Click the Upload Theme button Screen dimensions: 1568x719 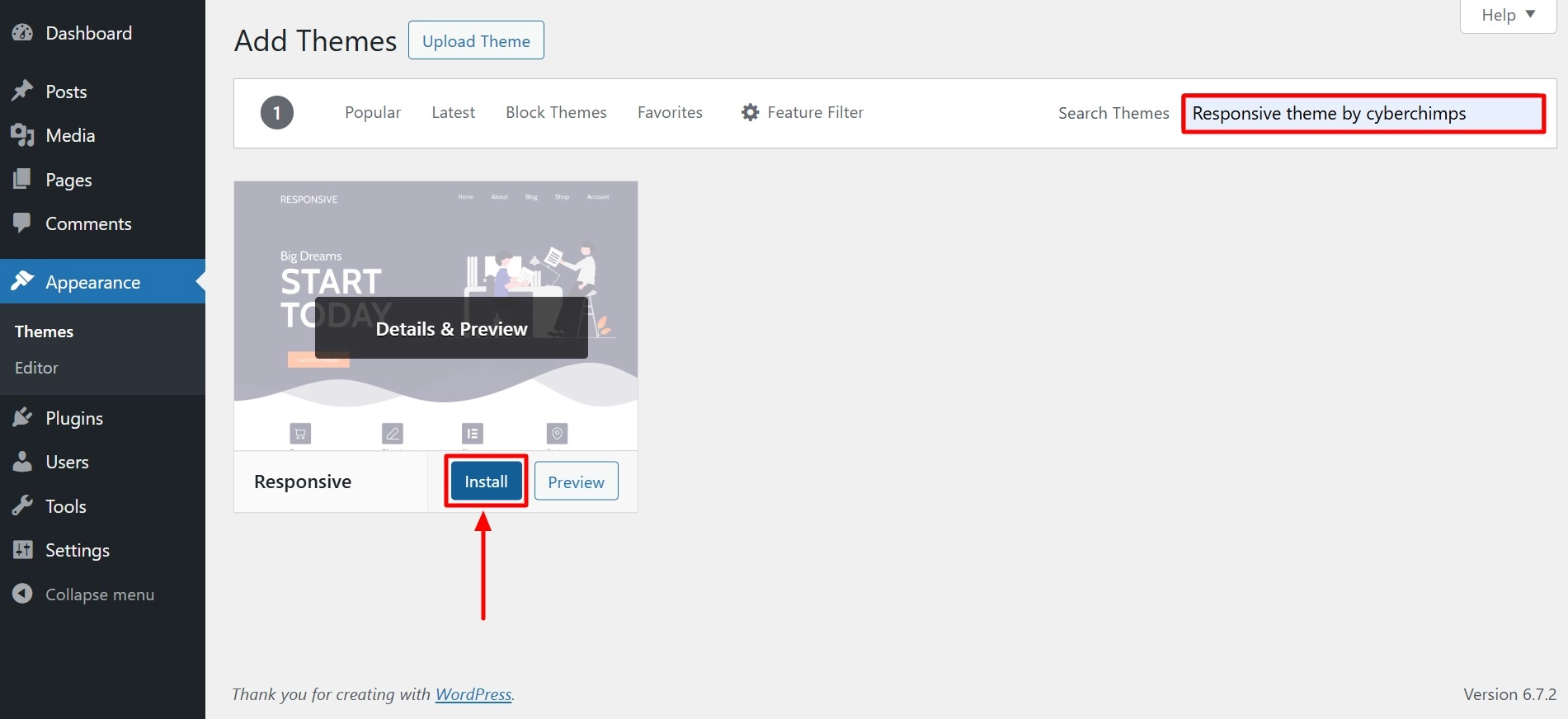tap(476, 40)
